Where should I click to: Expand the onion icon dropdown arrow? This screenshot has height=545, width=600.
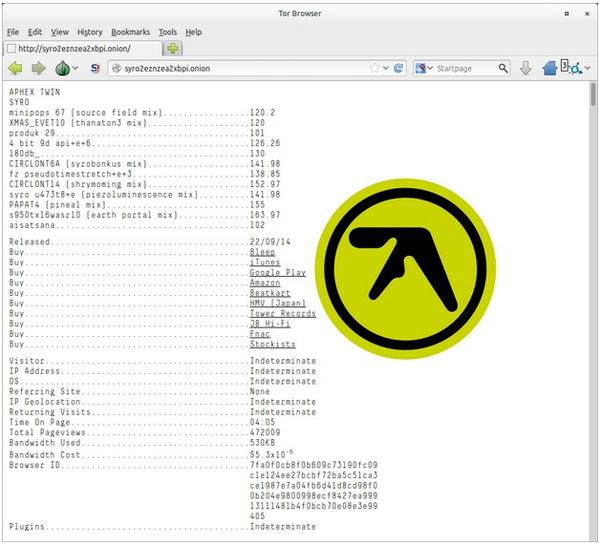75,68
